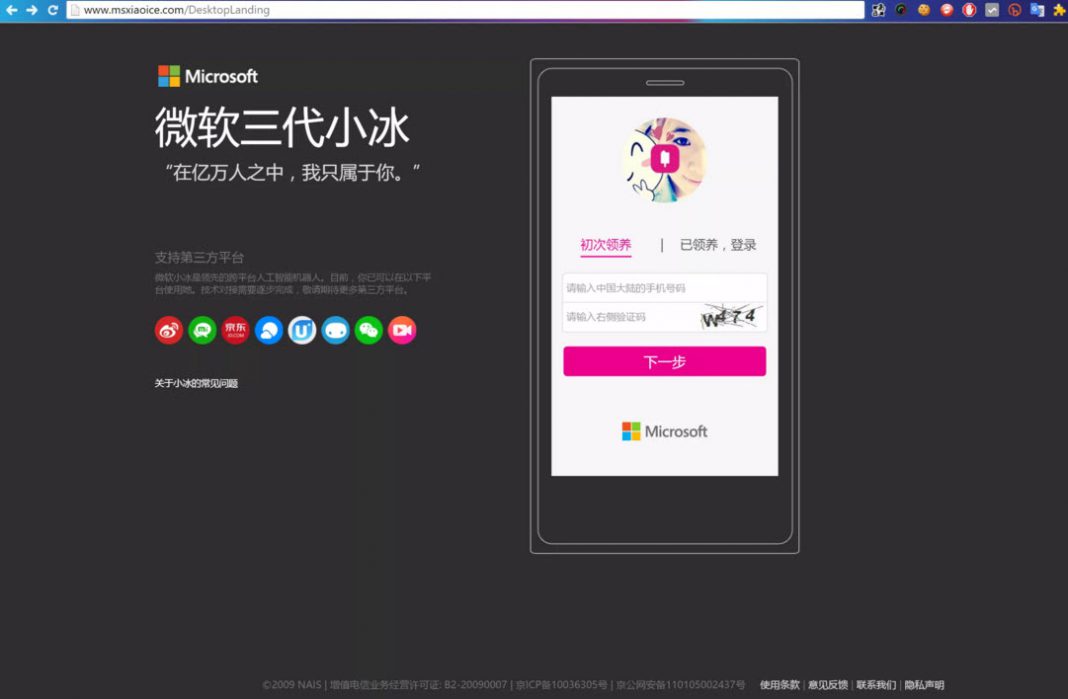
Task: Click the 支持第三方平台 heading text
Action: [x=199, y=258]
